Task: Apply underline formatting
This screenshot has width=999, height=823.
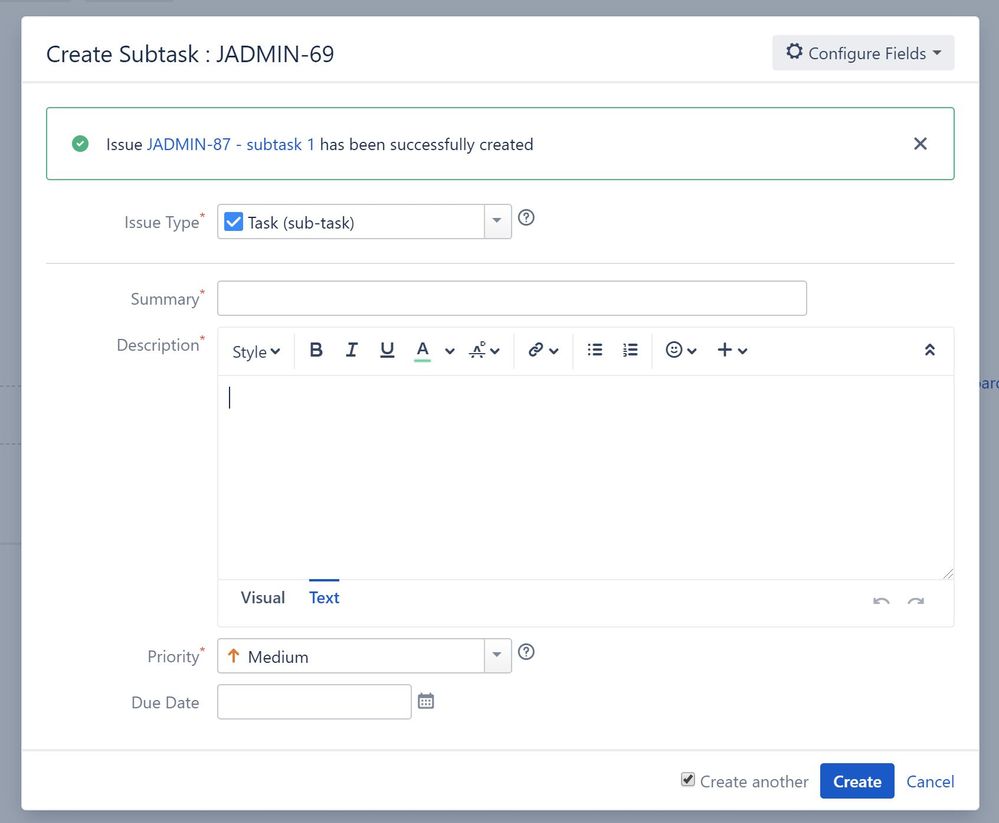Action: 387,350
